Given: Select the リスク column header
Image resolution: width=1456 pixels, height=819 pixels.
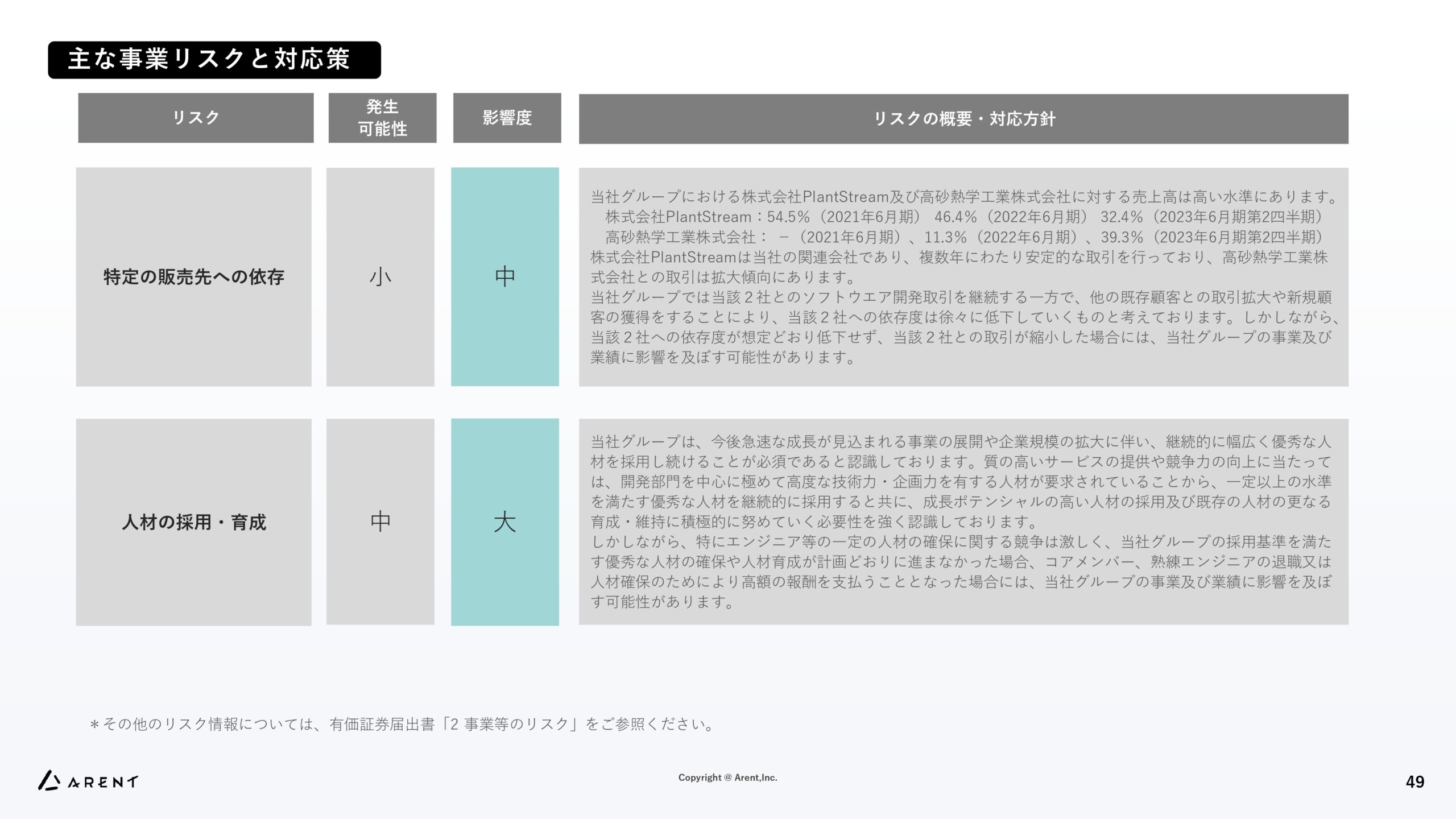Looking at the screenshot, I should [196, 118].
